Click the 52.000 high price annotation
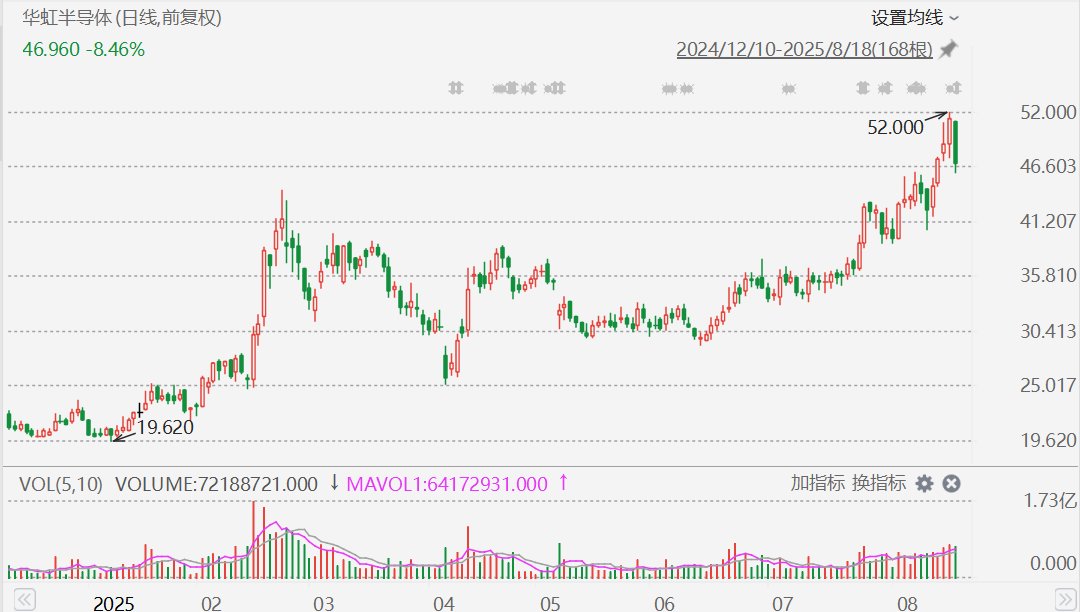Viewport: 1080px width, 612px height. [x=895, y=127]
